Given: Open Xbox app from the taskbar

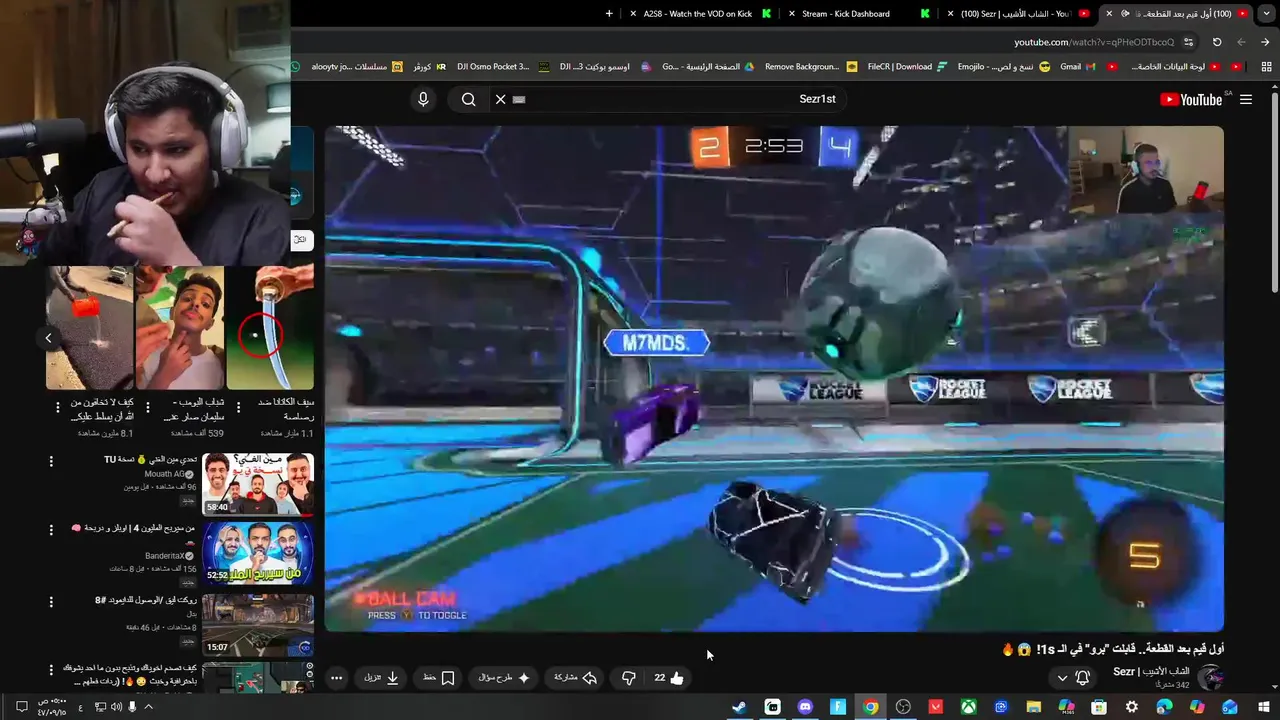Looking at the screenshot, I should 968,707.
